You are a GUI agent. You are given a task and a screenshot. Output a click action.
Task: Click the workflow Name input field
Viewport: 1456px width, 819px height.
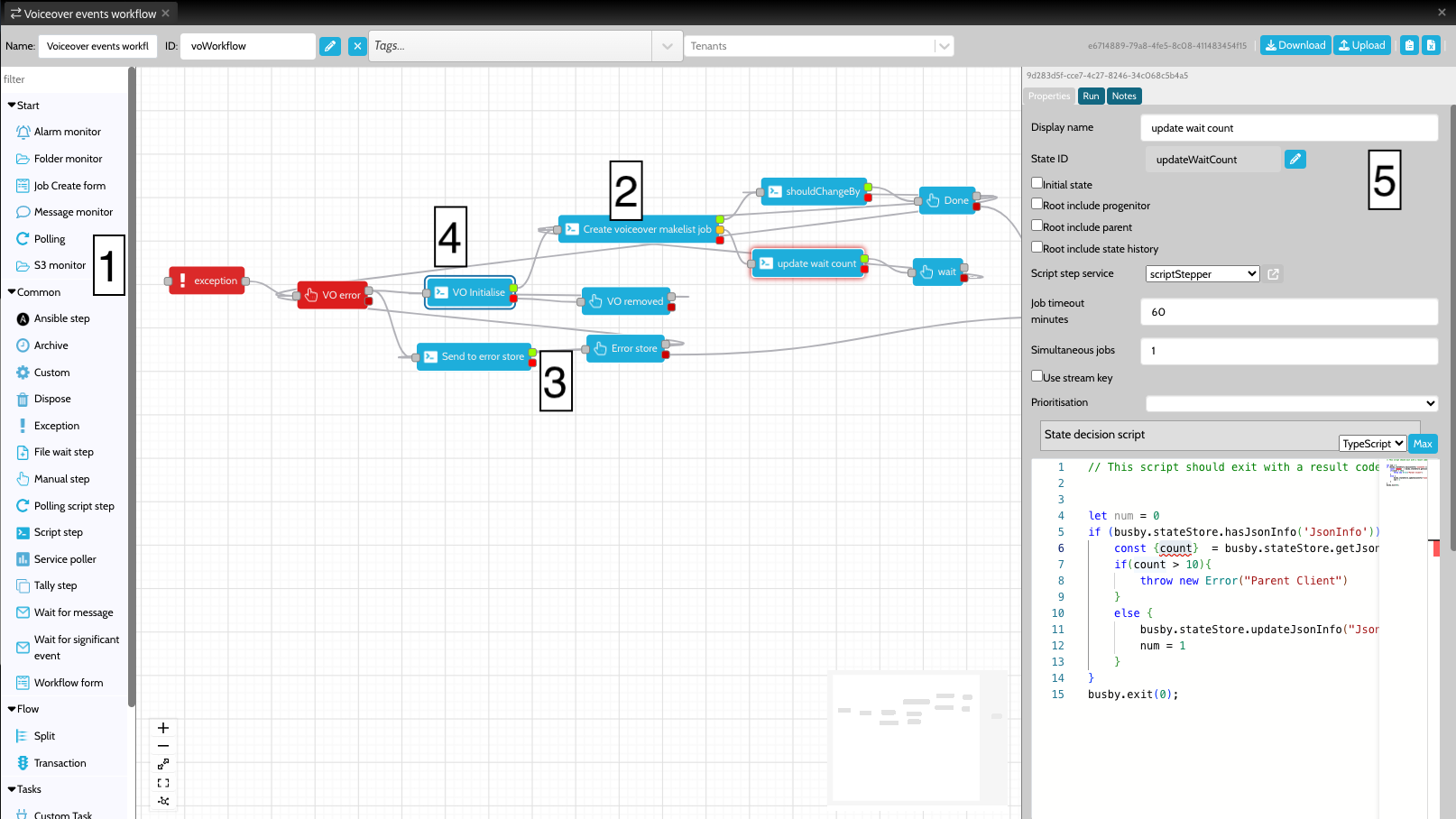pyautogui.click(x=98, y=46)
